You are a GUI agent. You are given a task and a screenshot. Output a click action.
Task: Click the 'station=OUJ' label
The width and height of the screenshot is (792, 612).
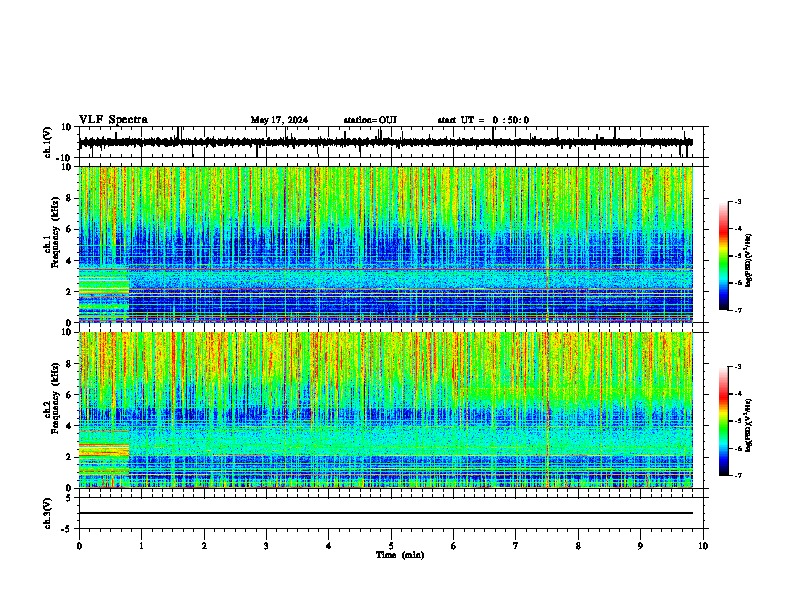pos(370,120)
